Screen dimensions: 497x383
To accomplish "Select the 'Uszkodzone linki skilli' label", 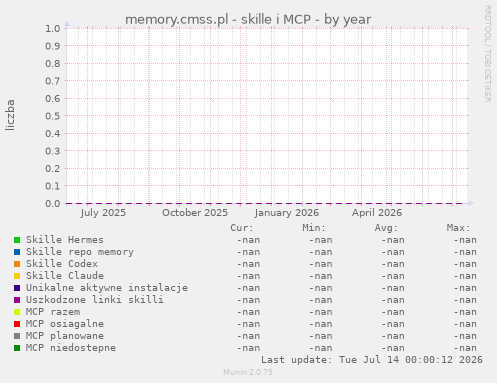I will click(x=95, y=300).
